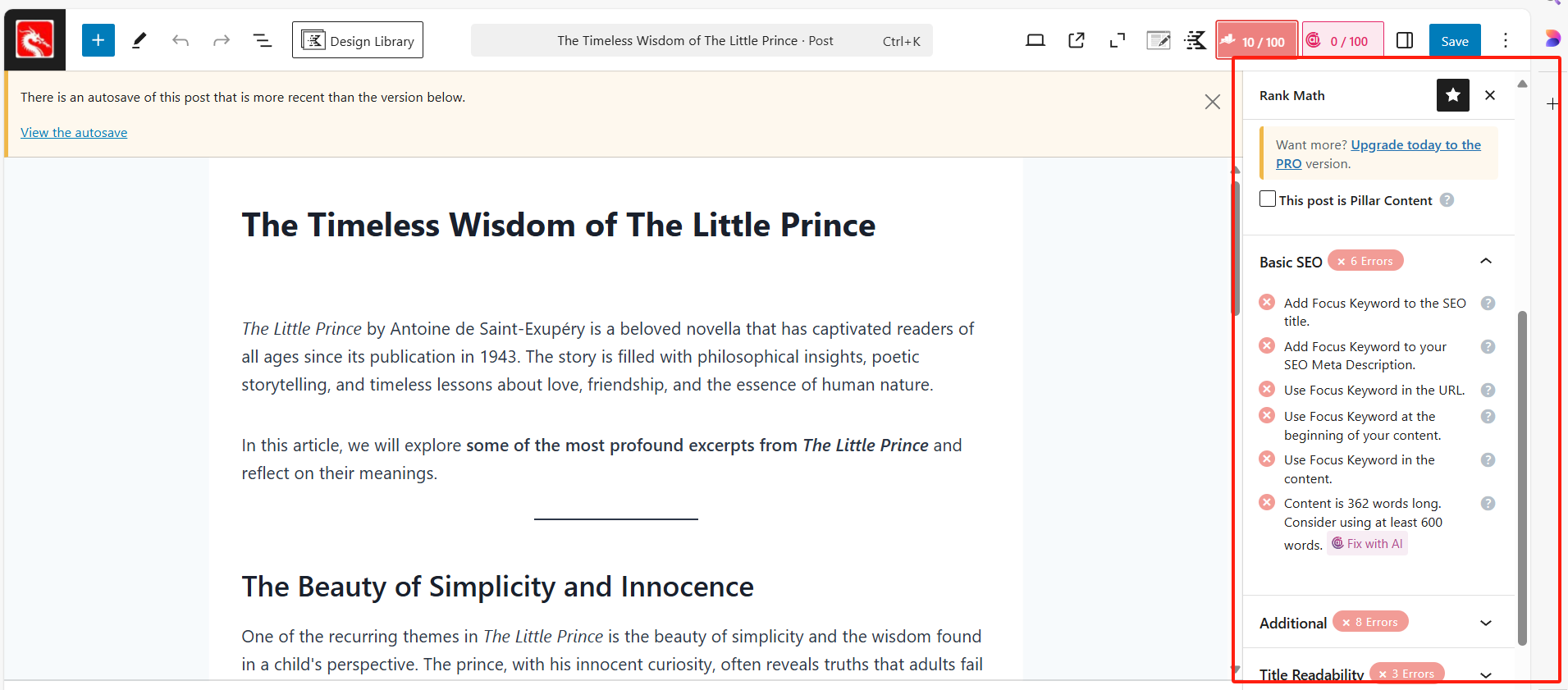Undo the last edit
Screen dimensions: 1568x690
(181, 40)
